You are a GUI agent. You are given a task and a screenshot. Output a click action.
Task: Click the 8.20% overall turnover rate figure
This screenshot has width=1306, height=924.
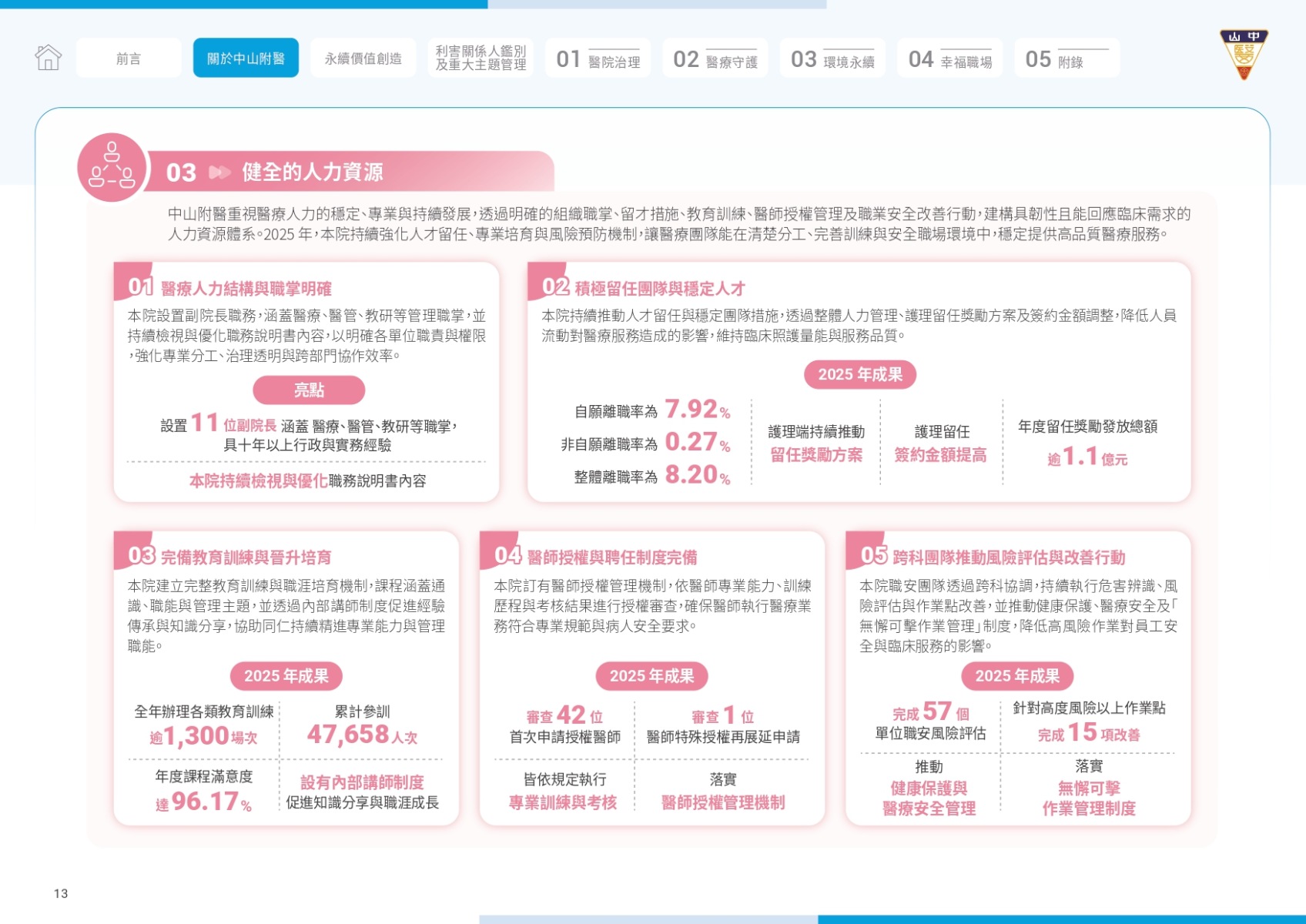coord(698,476)
